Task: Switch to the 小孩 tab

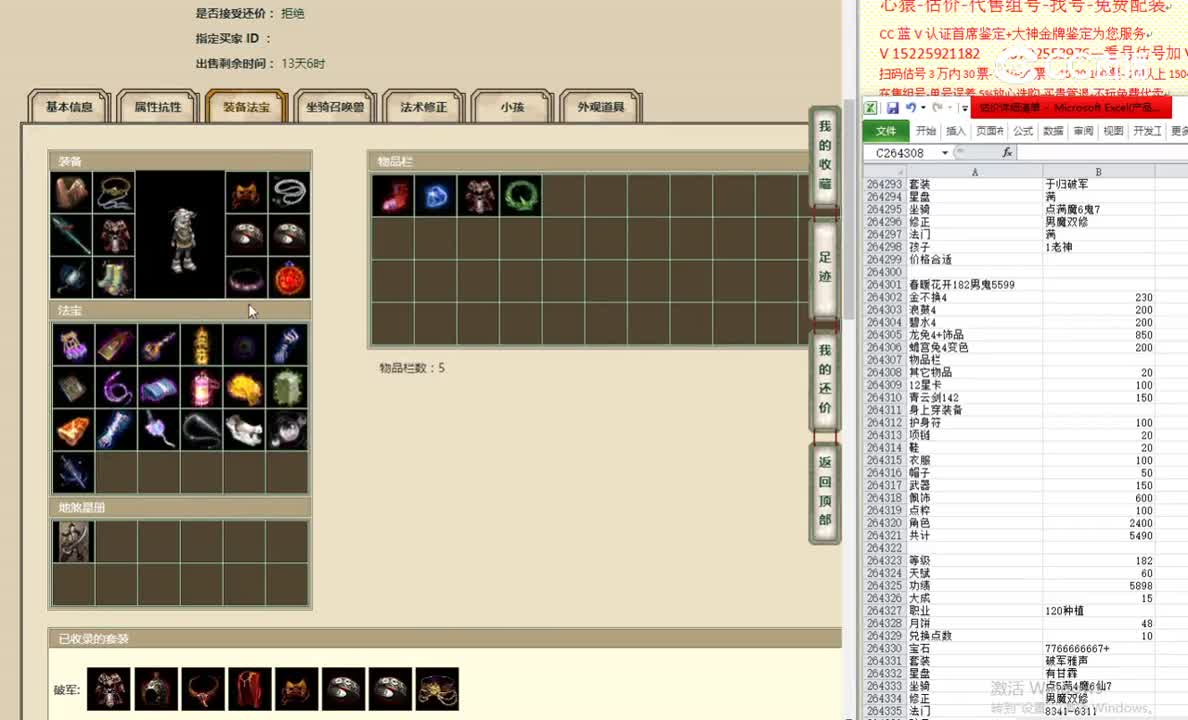Action: (x=512, y=107)
